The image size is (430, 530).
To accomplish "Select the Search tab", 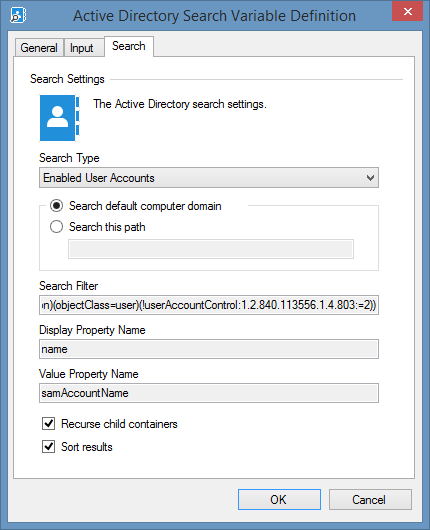I will click(x=129, y=46).
